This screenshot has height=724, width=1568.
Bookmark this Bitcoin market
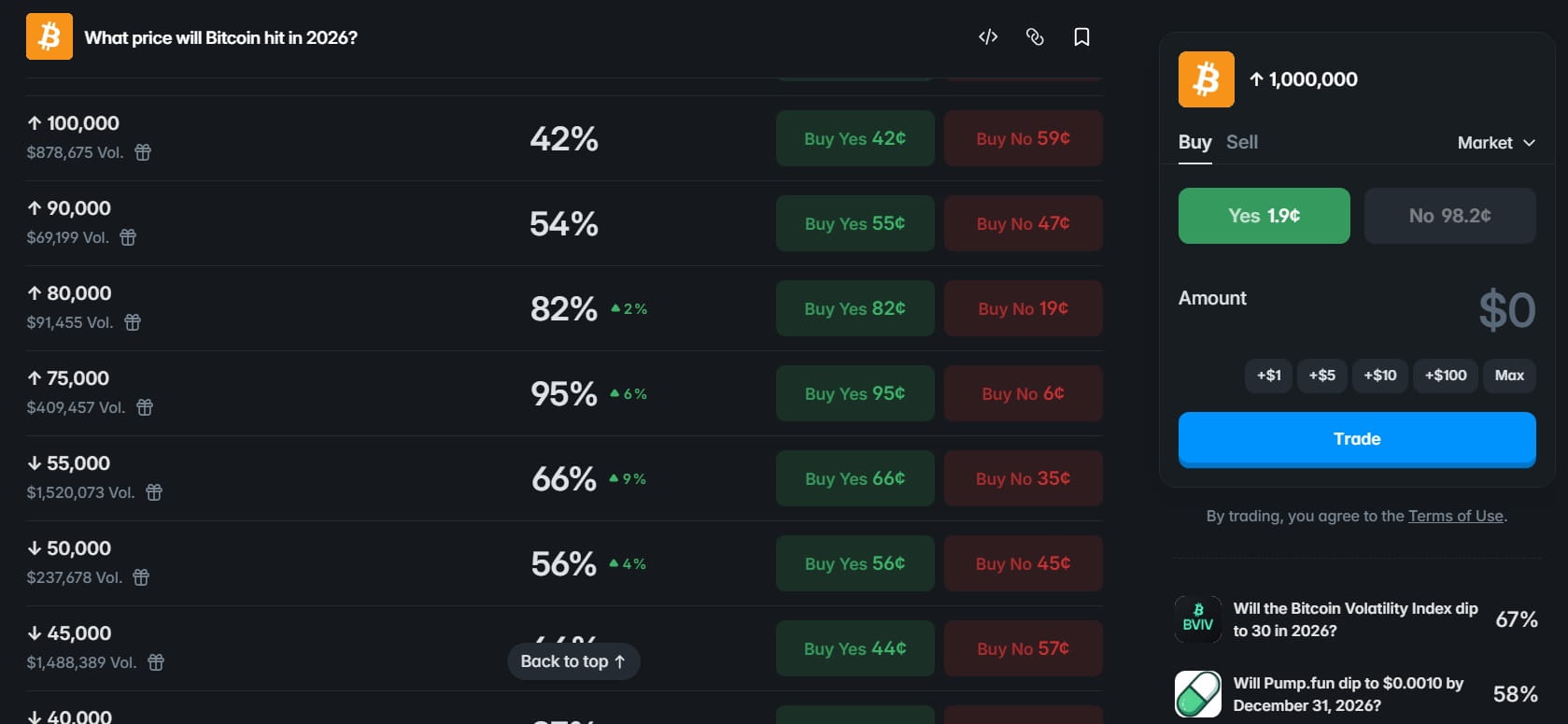(1081, 37)
